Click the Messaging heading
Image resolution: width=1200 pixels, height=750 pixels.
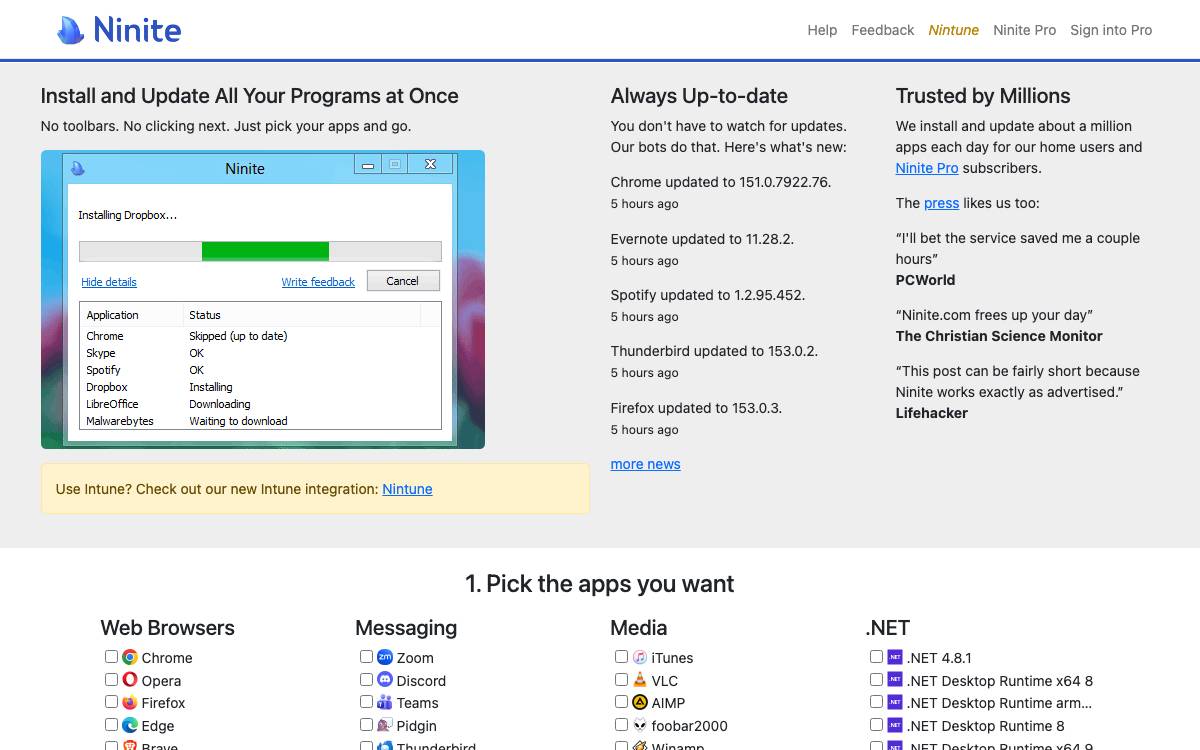point(406,628)
